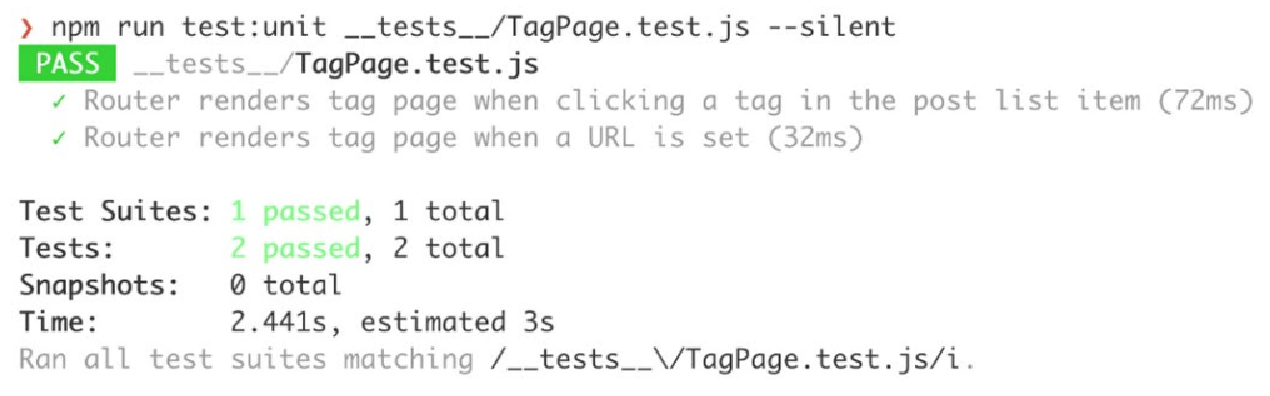Click checkmark beside first test result
The height and width of the screenshot is (396, 1270).
point(60,101)
